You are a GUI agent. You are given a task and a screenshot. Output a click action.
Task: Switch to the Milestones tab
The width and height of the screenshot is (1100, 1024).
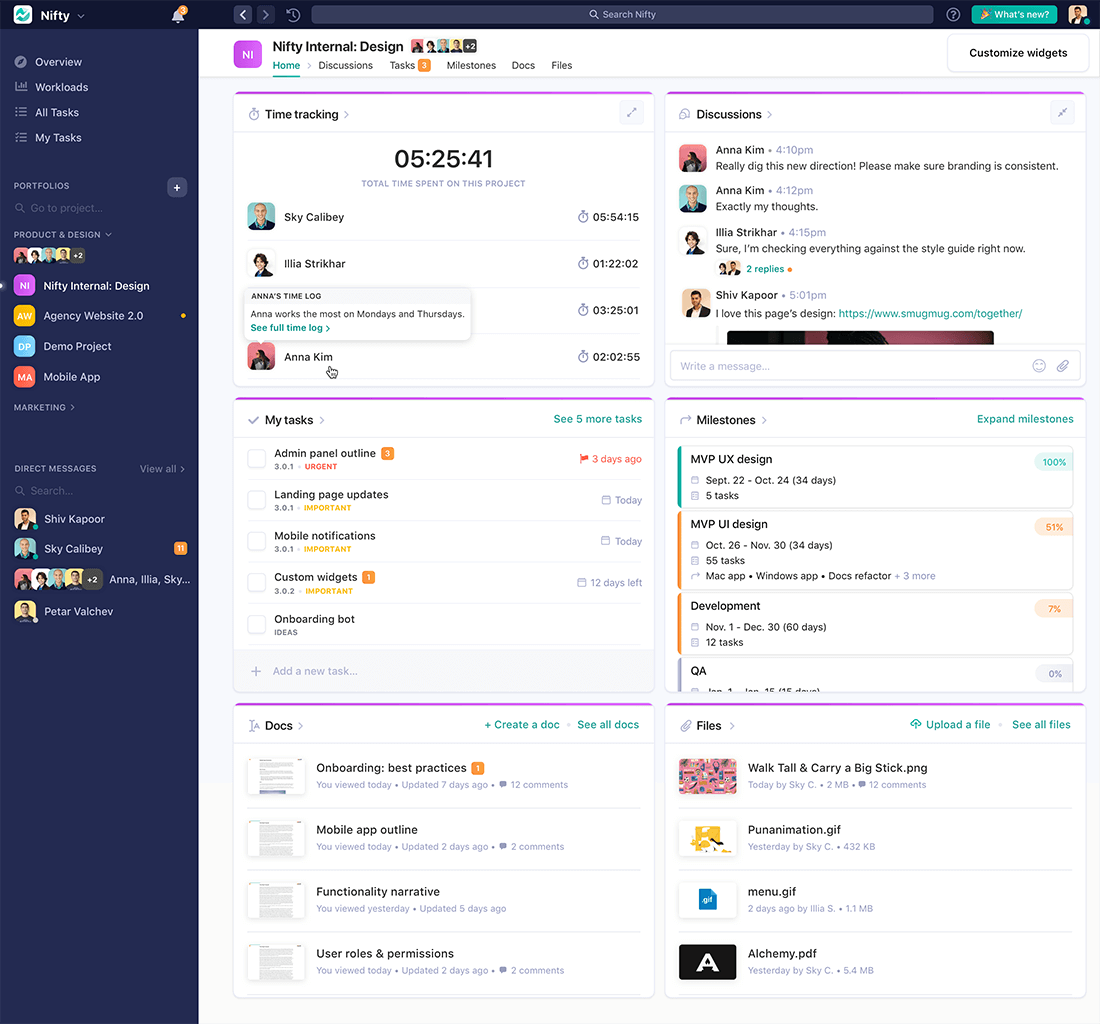[x=471, y=65]
